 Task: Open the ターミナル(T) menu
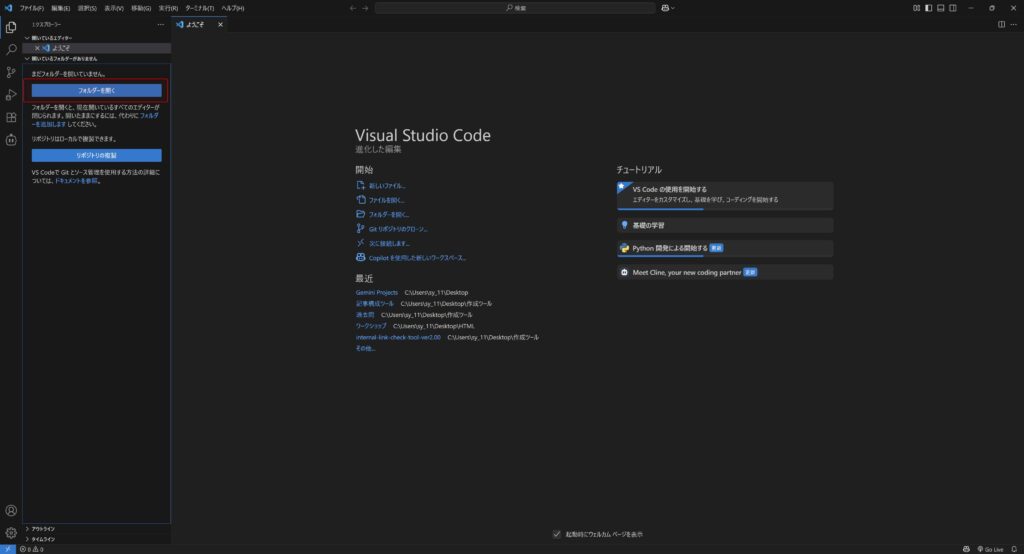pos(199,8)
